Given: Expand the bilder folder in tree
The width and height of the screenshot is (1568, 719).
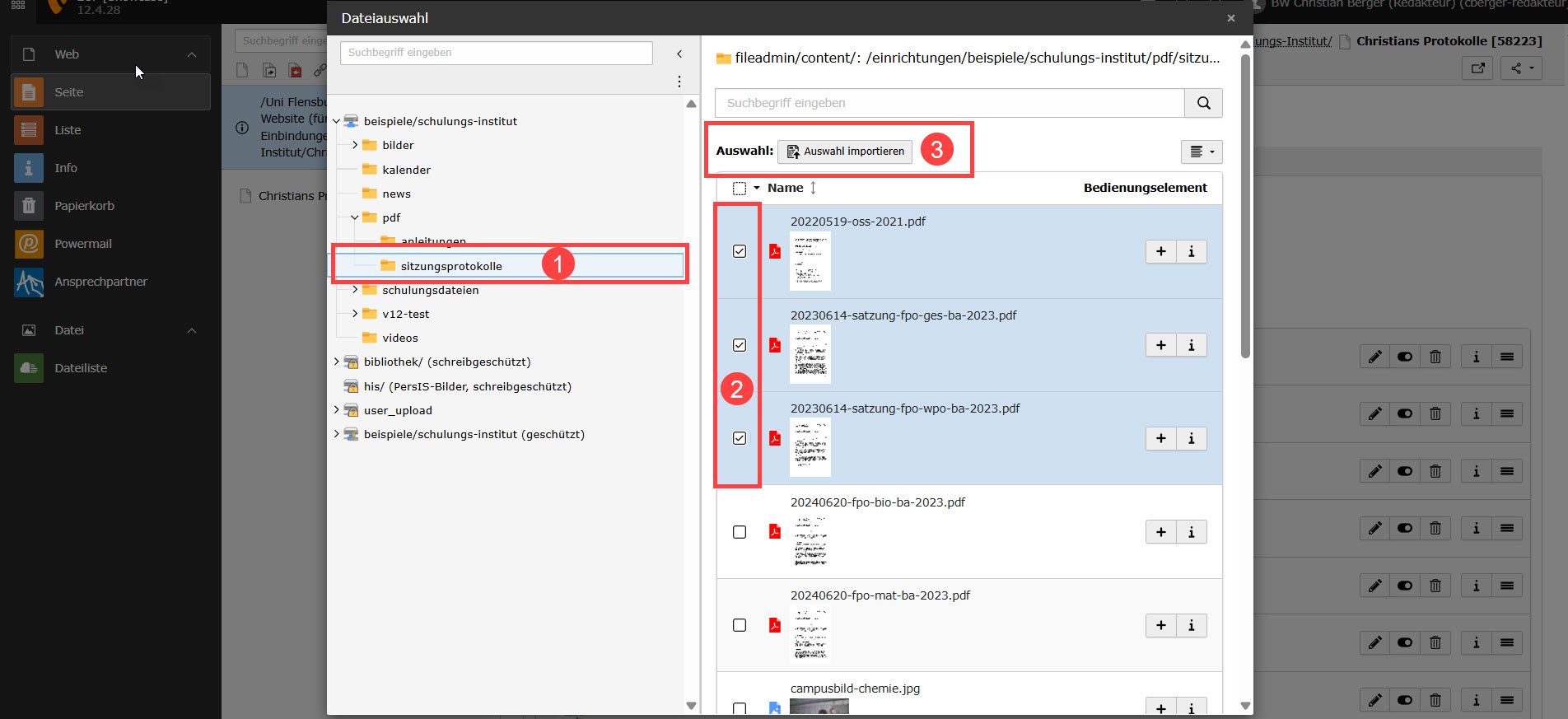Looking at the screenshot, I should (x=355, y=145).
